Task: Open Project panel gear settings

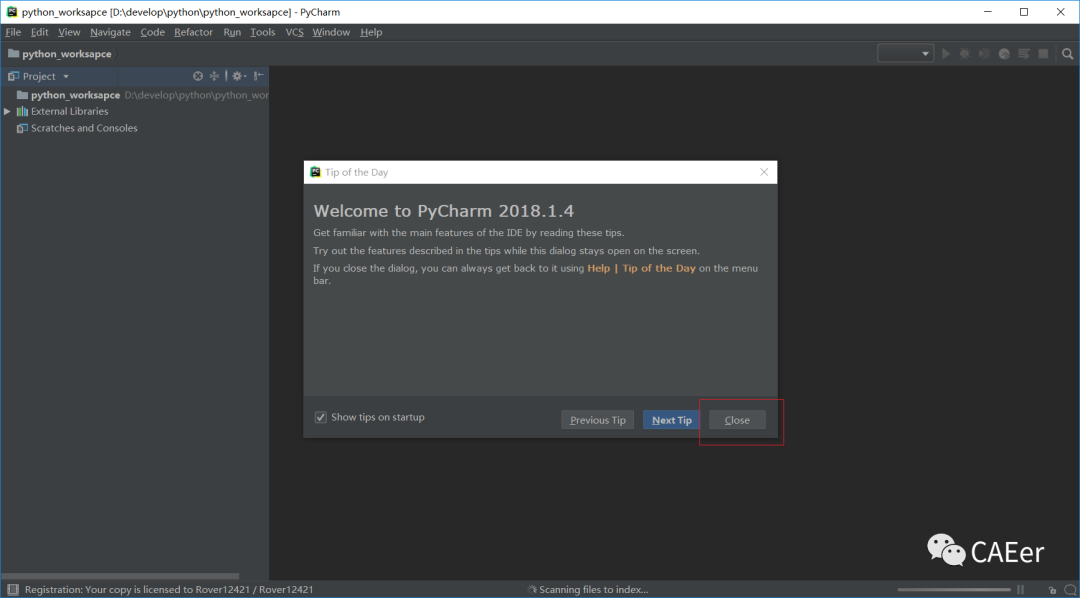Action: coord(238,76)
